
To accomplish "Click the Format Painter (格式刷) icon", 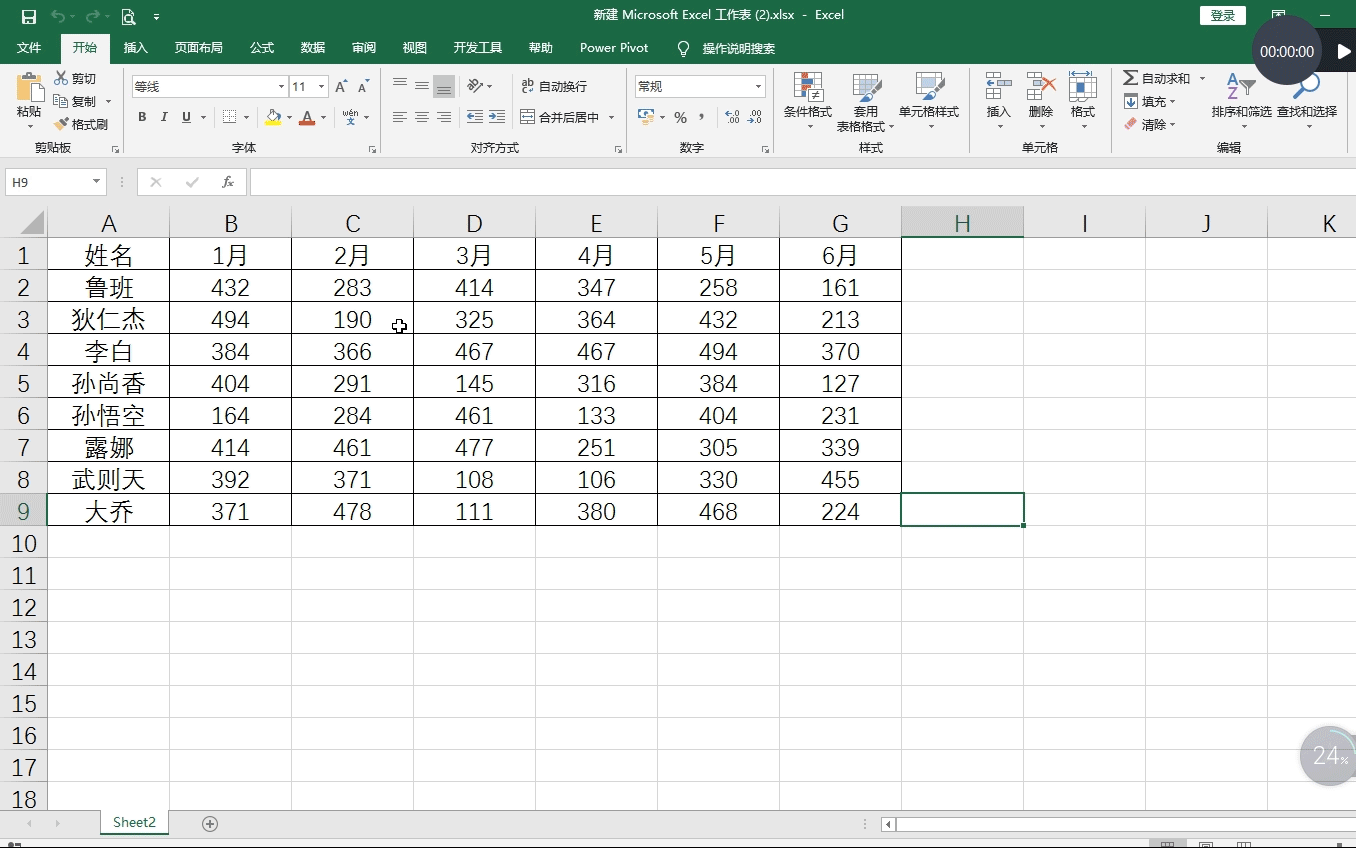I will click(x=62, y=125).
